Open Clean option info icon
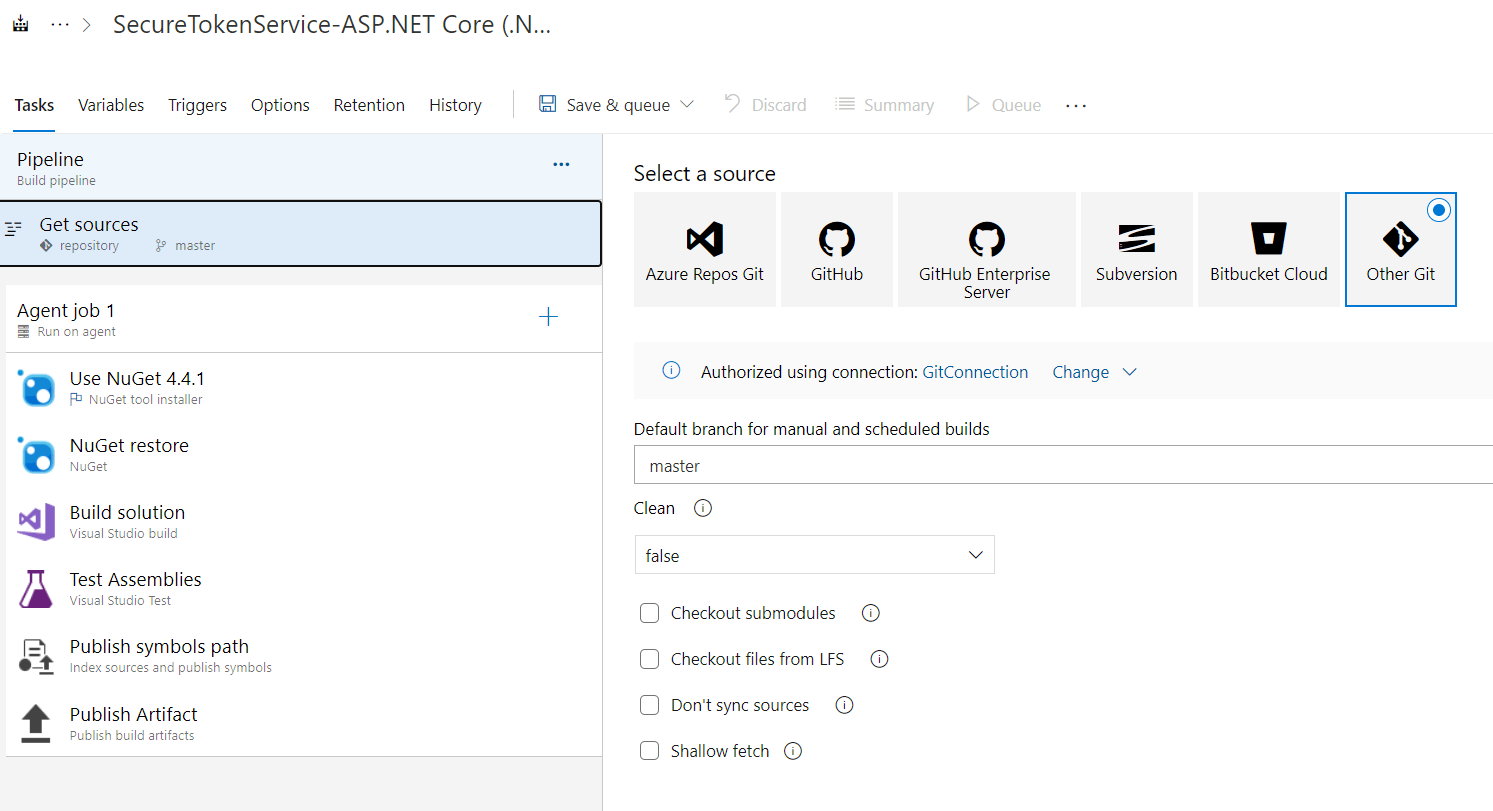Viewport: 1493px width, 811px height. pos(703,508)
